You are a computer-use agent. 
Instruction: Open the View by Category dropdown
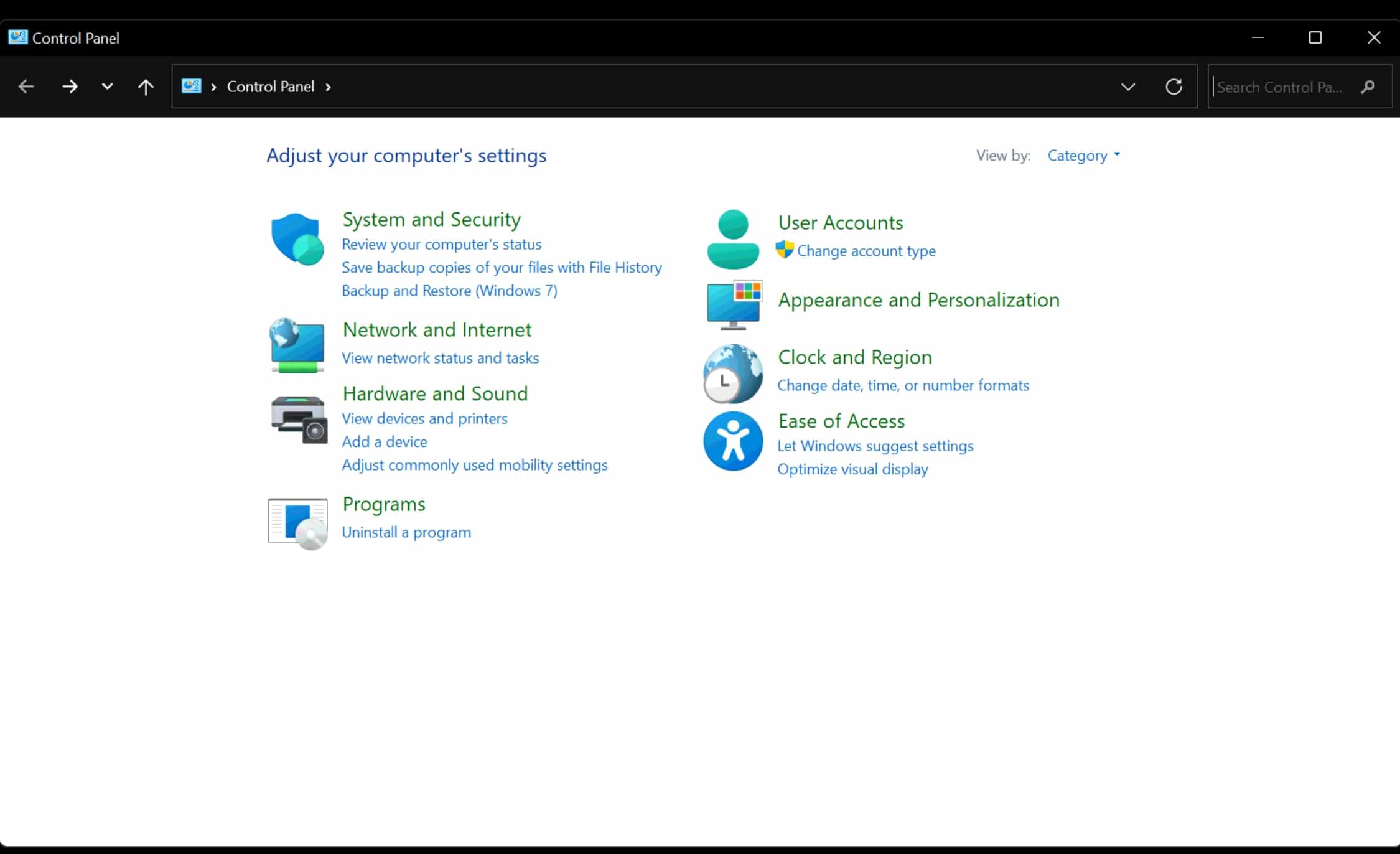tap(1084, 155)
